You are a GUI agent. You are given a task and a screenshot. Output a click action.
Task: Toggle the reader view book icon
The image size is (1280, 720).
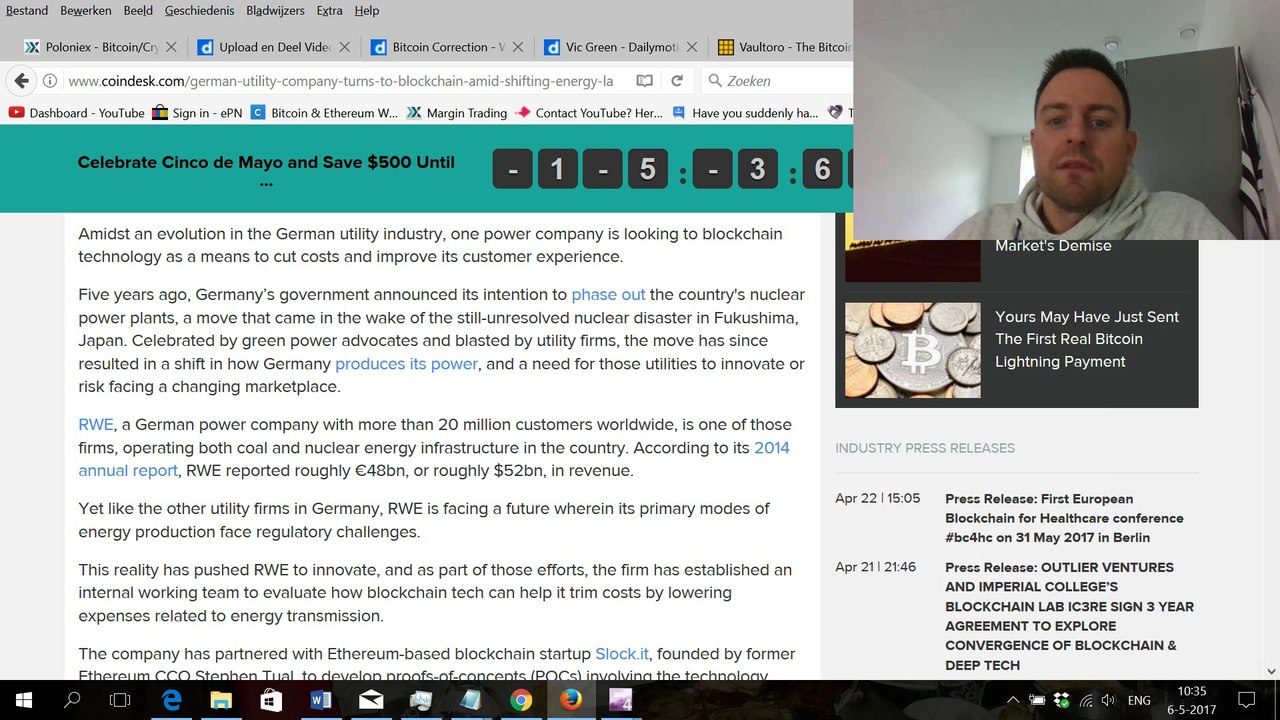(x=645, y=81)
